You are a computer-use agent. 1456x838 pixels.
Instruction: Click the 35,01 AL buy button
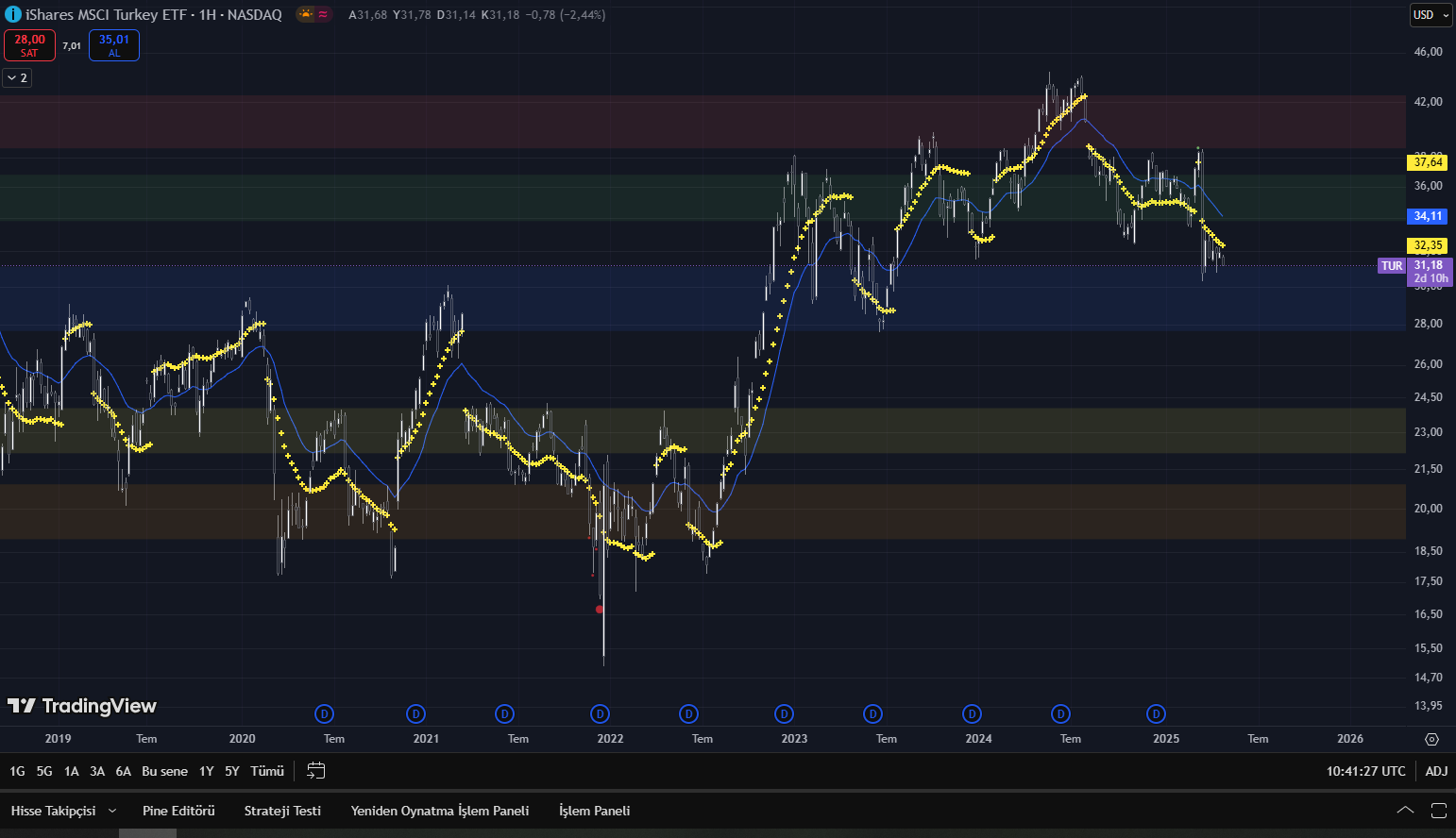click(114, 45)
